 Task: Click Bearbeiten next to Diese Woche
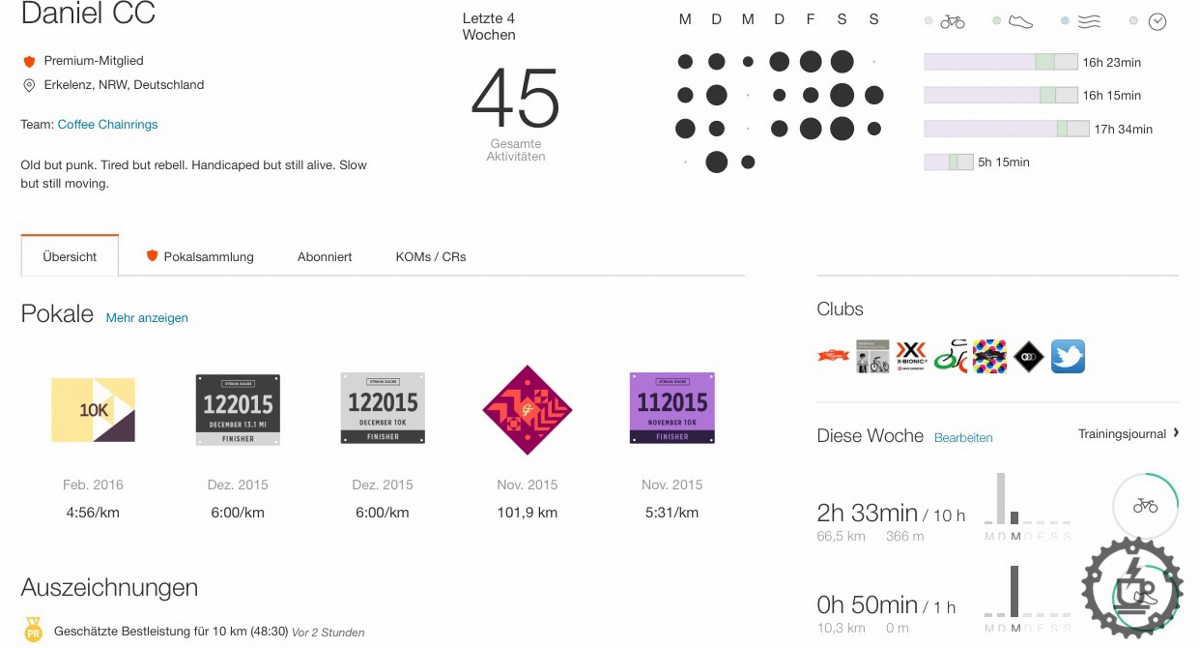pyautogui.click(x=963, y=438)
